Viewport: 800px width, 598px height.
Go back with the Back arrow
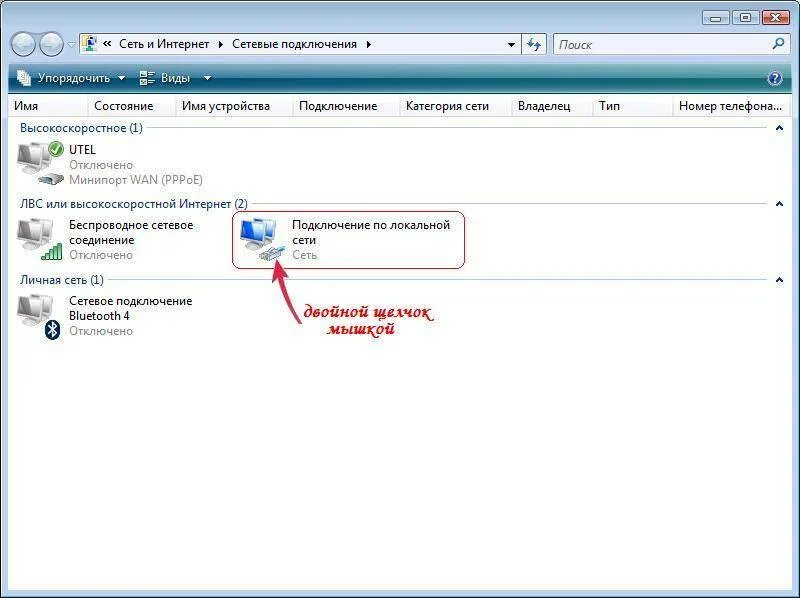point(23,44)
